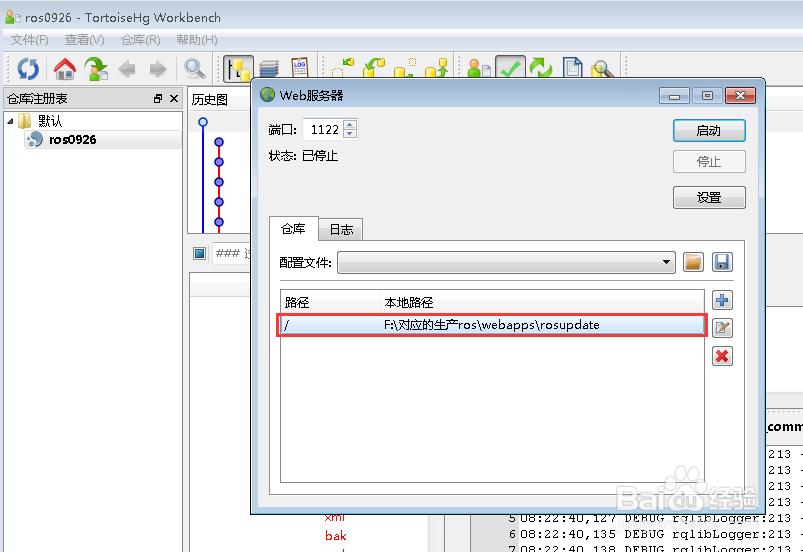Switch to the 仓库 tab
The image size is (803, 552).
pos(293,228)
